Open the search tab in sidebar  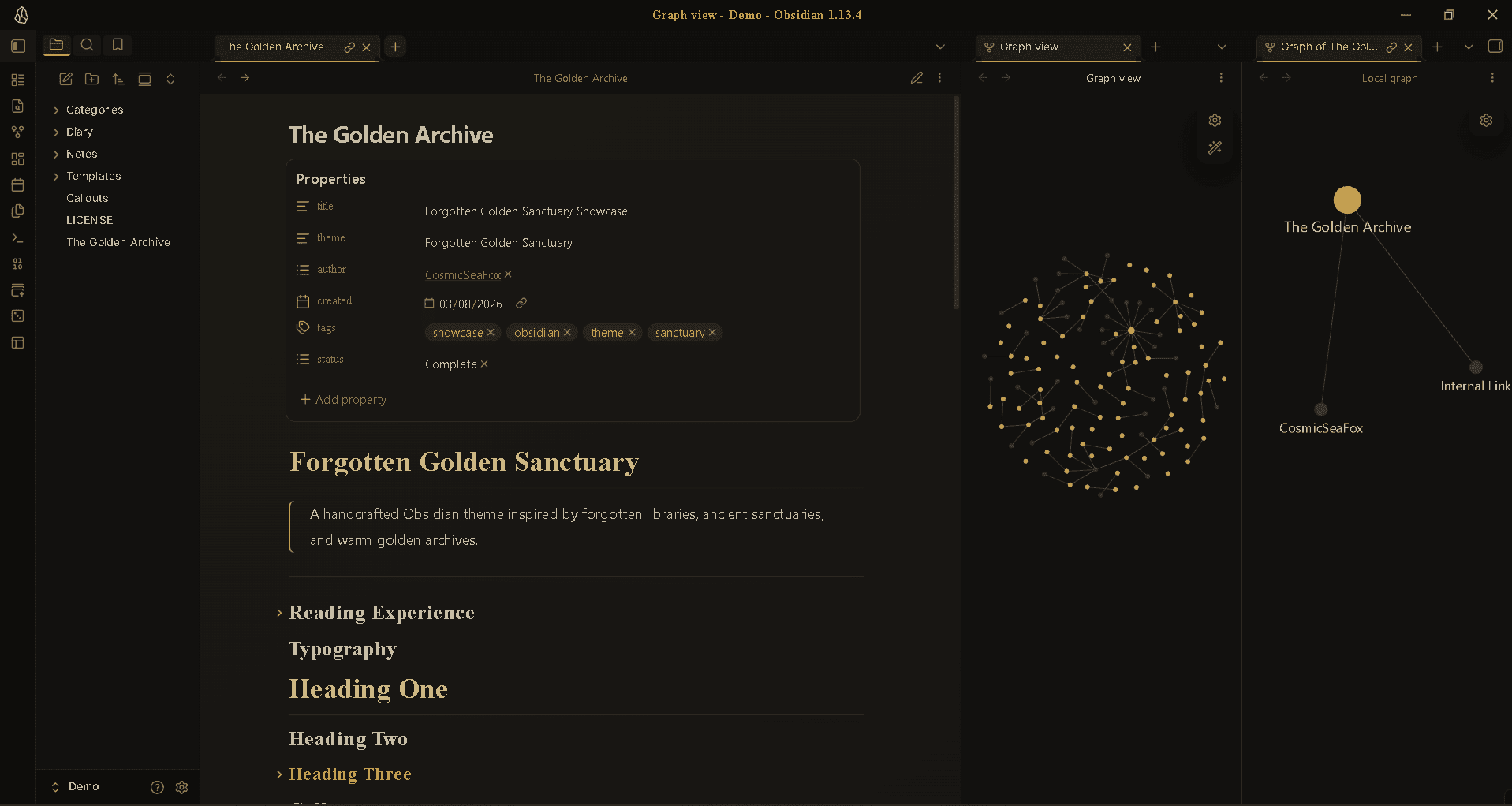(x=87, y=45)
